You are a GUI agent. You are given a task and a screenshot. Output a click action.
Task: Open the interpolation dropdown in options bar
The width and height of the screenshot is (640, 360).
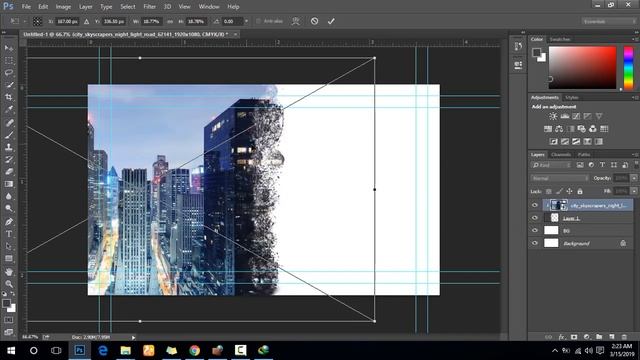tap(246, 21)
